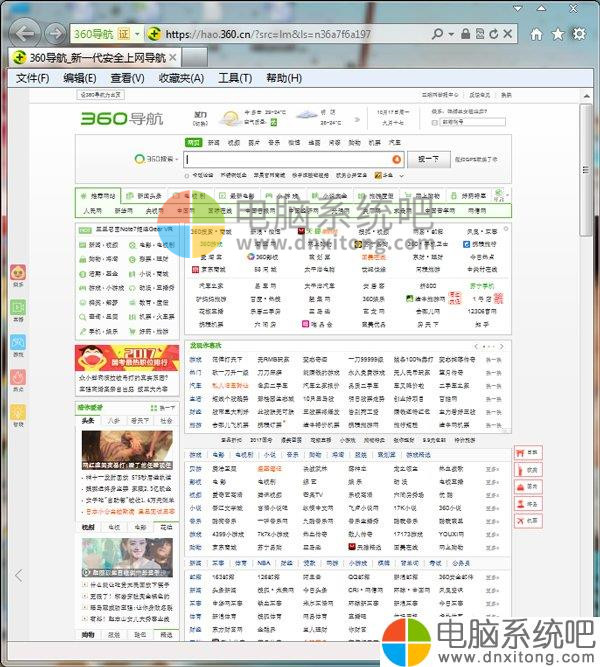
Task: Open the 帮助(H) menu
Action: (284, 78)
